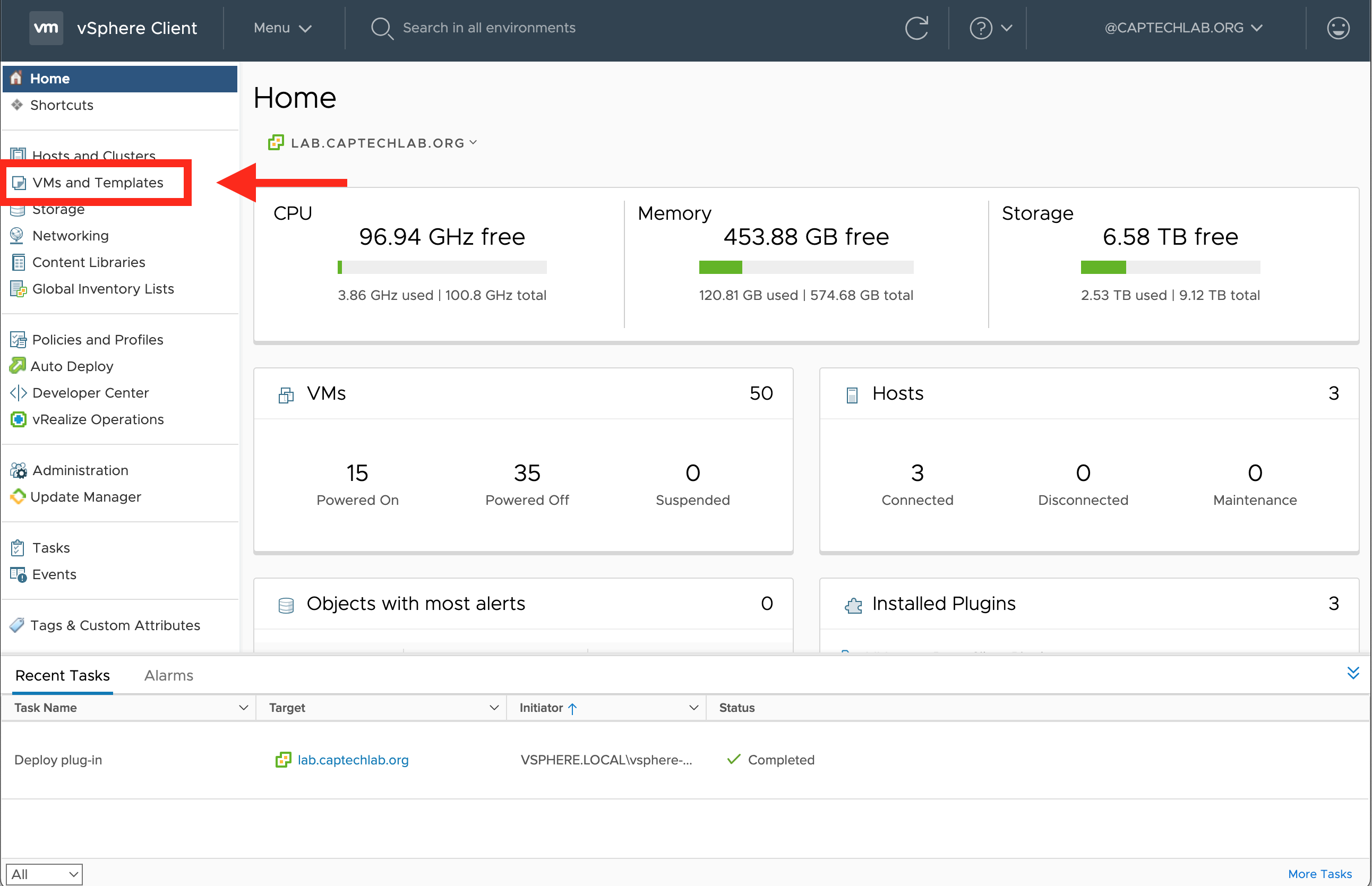
Task: Click the More Tasks link
Action: click(1319, 873)
